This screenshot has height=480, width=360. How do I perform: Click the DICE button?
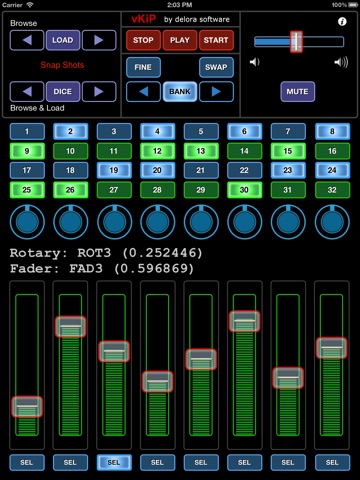point(63,91)
